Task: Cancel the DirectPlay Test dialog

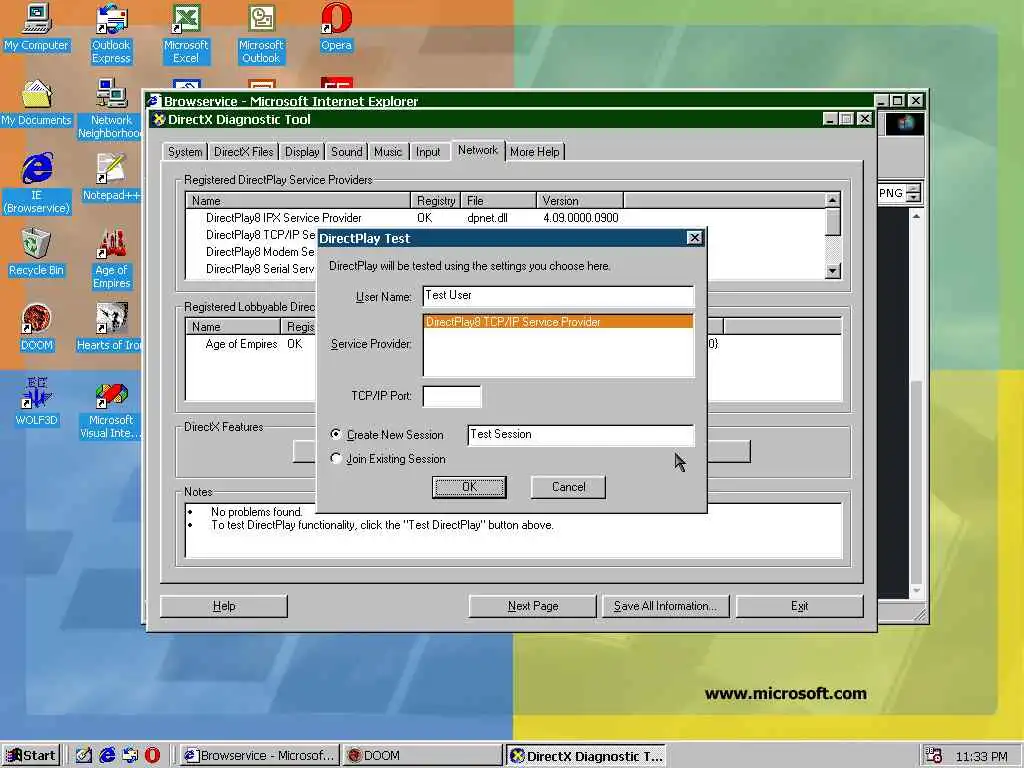Action: 568,487
